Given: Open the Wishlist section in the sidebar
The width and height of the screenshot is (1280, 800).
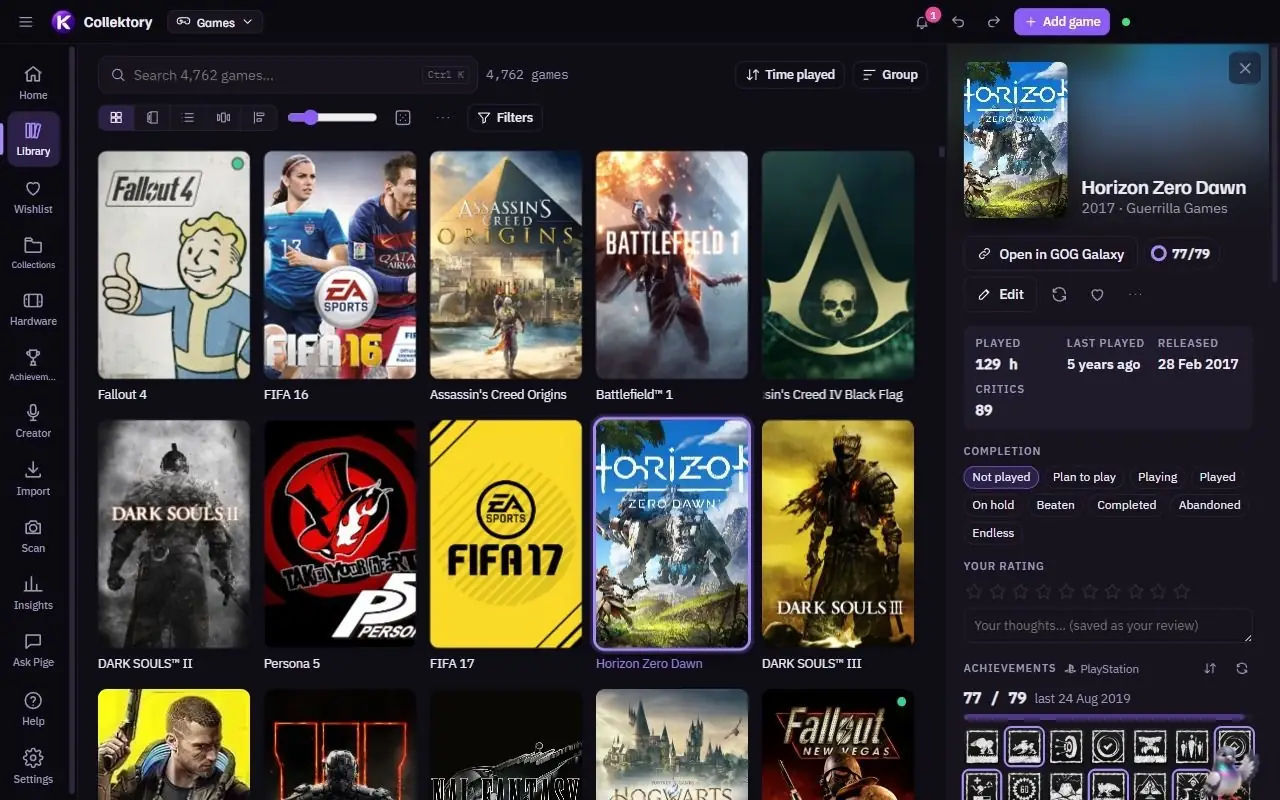Looking at the screenshot, I should pyautogui.click(x=33, y=197).
